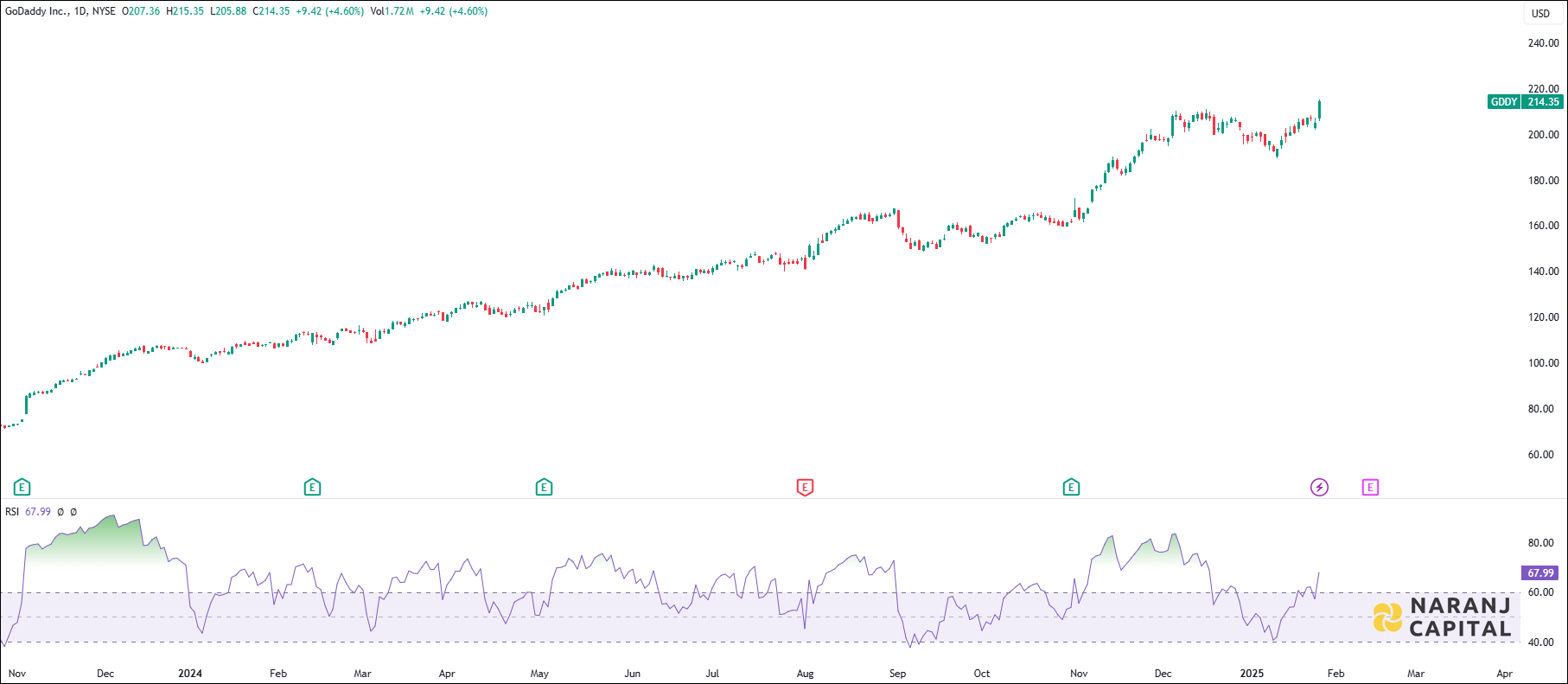
Task: Select the RSI indicator legend label
Action: (x=12, y=512)
